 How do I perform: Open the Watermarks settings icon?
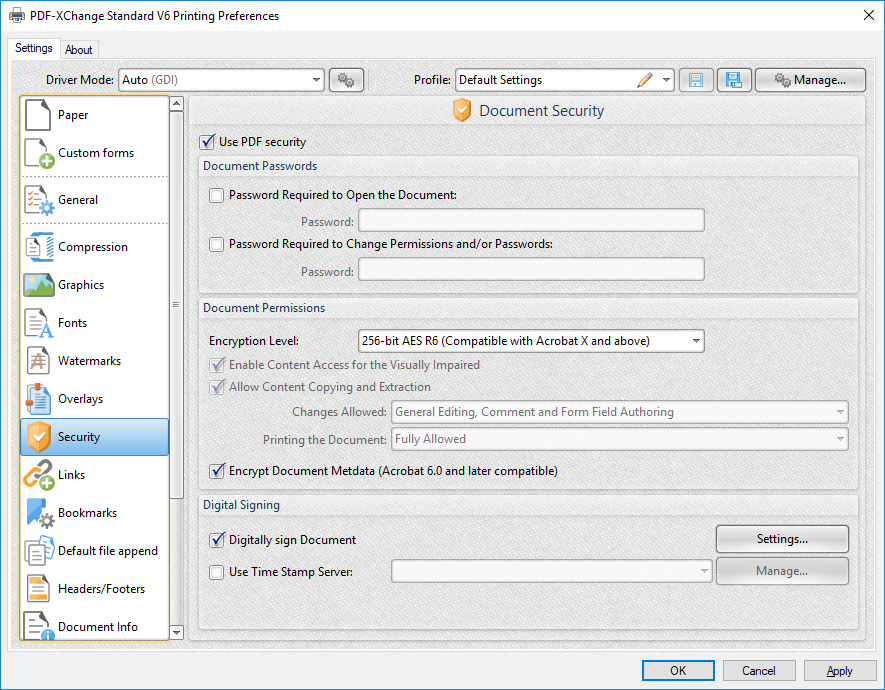tap(39, 361)
